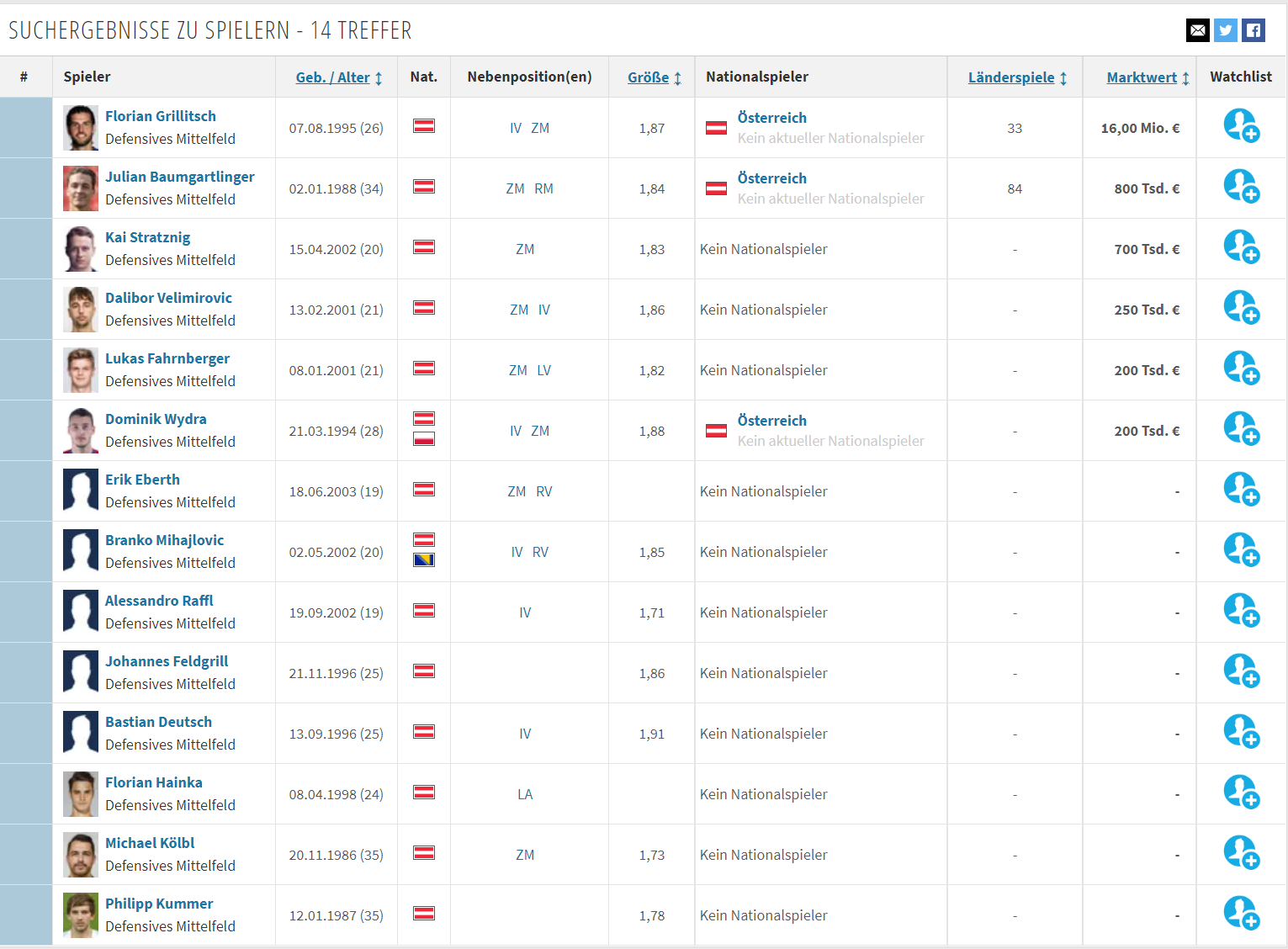Click Lukas Fahrnberger's portrait thumbnail

[81, 370]
